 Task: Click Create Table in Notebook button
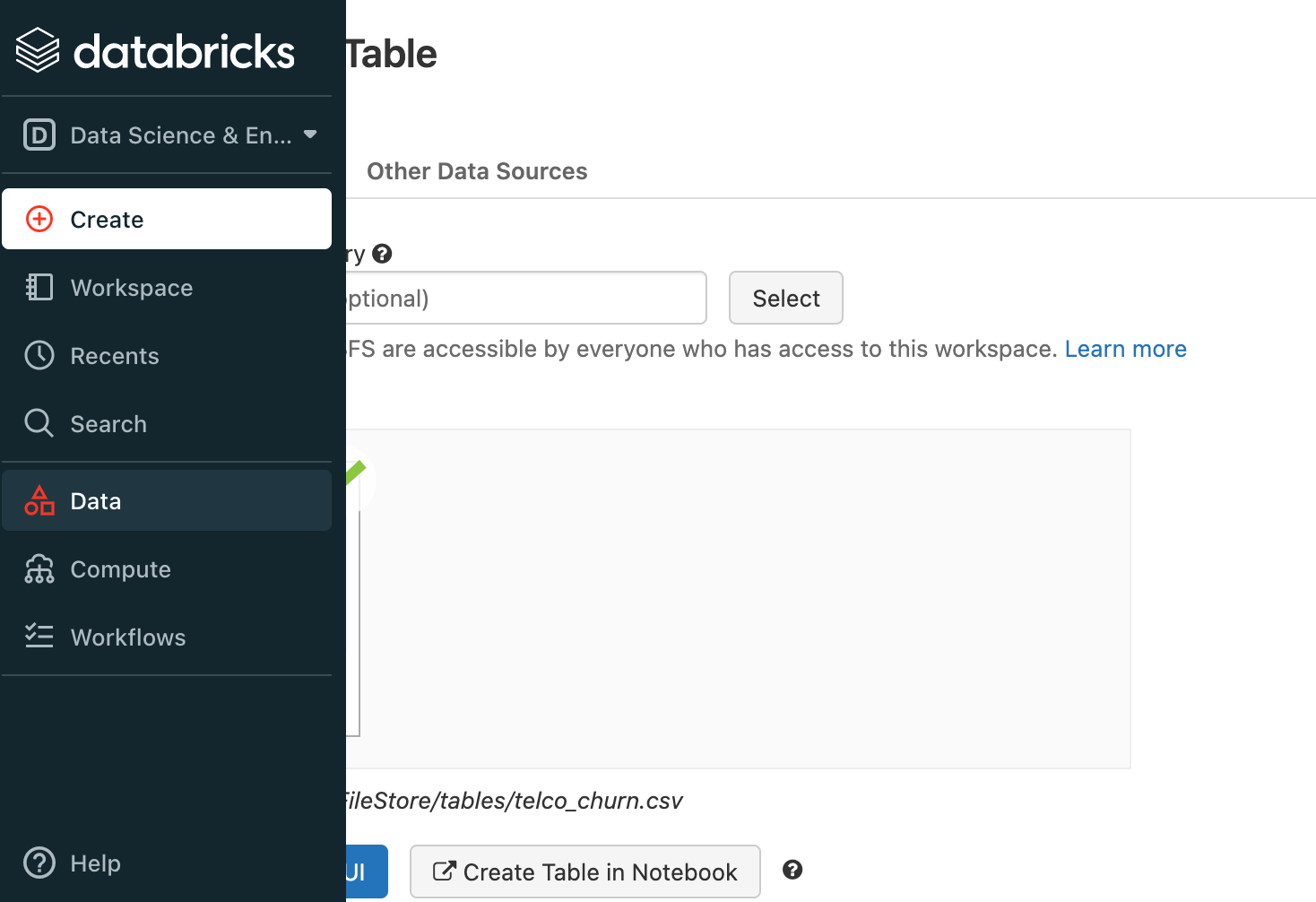point(584,872)
